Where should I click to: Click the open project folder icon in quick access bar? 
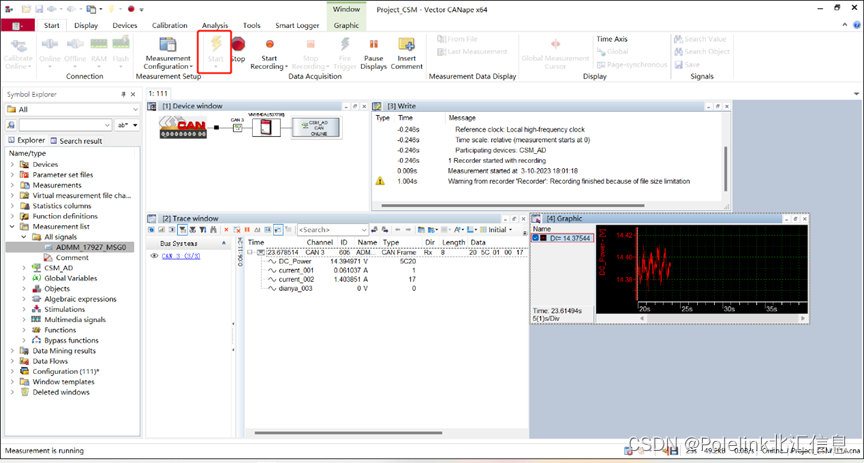pos(26,9)
